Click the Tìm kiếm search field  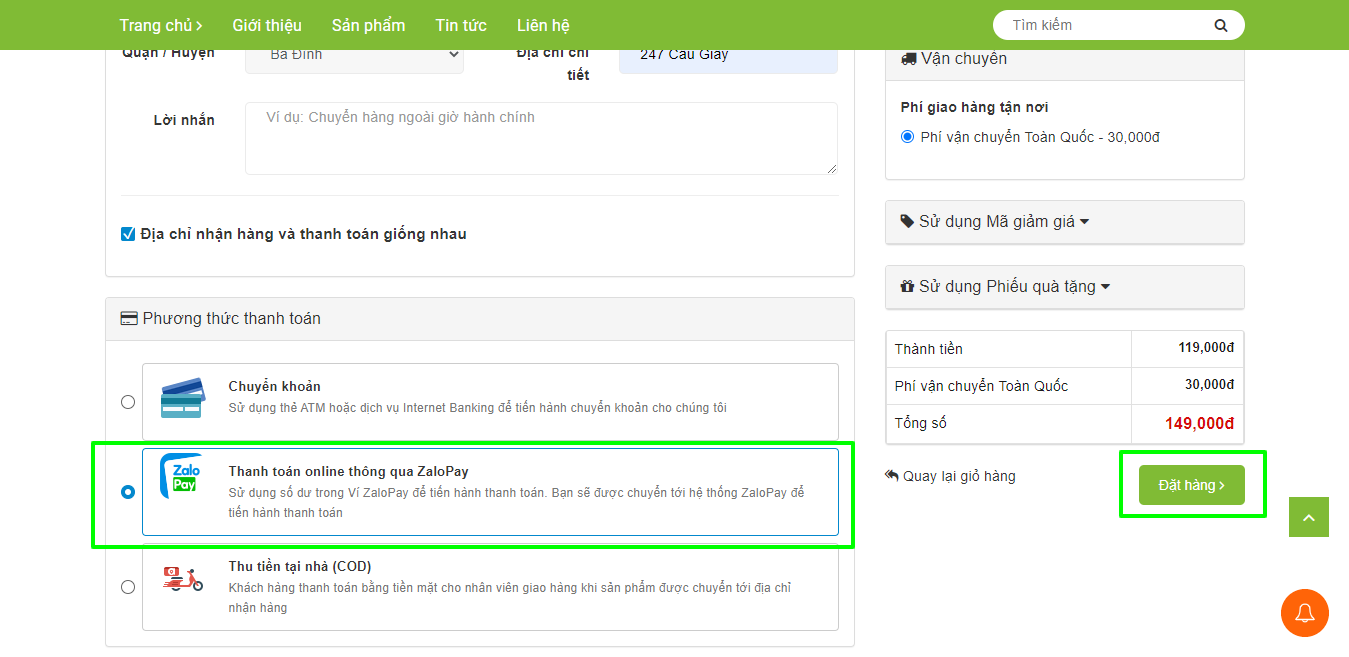(1105, 25)
